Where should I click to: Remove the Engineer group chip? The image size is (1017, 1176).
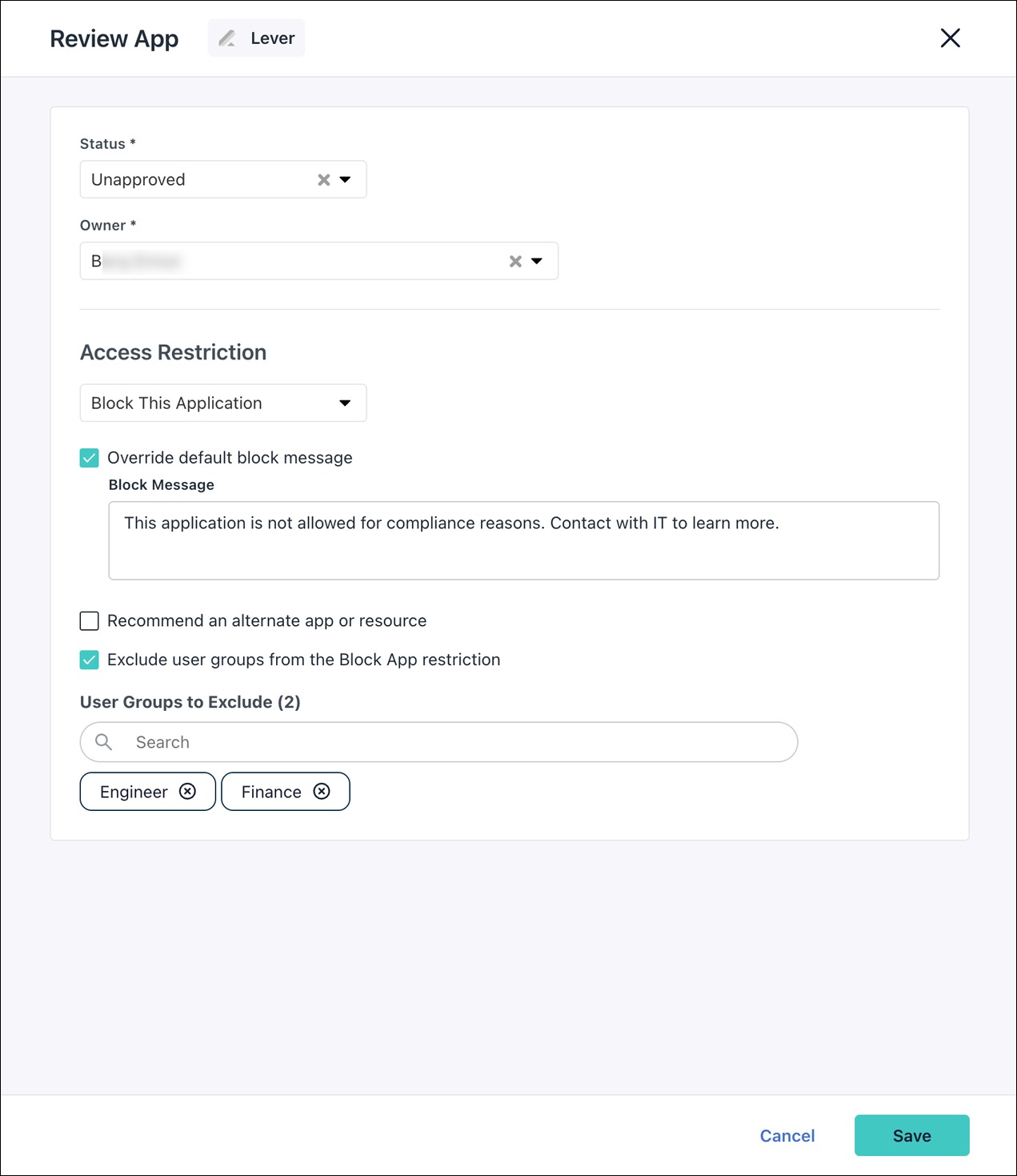pyautogui.click(x=188, y=792)
